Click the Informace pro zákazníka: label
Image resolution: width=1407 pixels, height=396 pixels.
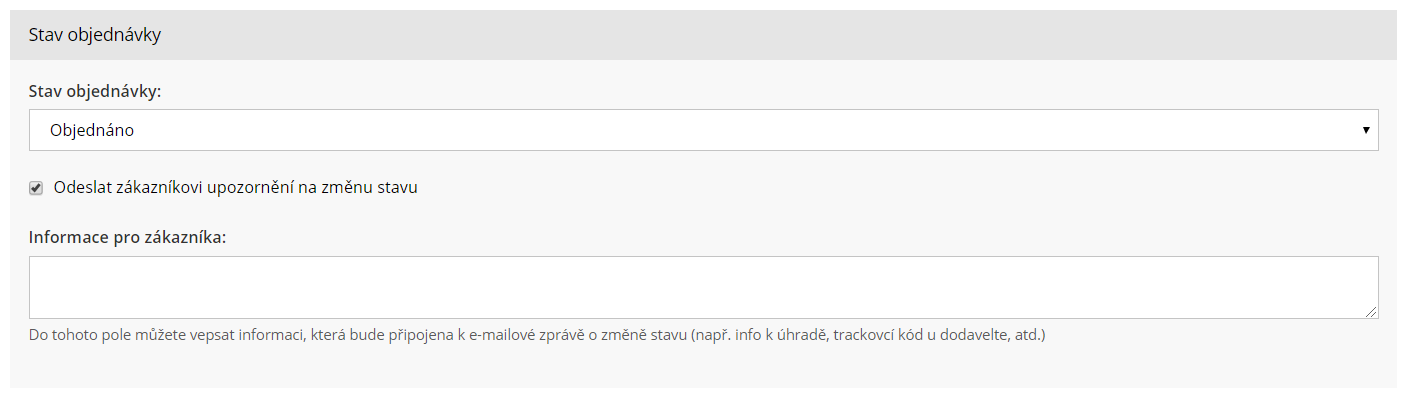[128, 238]
